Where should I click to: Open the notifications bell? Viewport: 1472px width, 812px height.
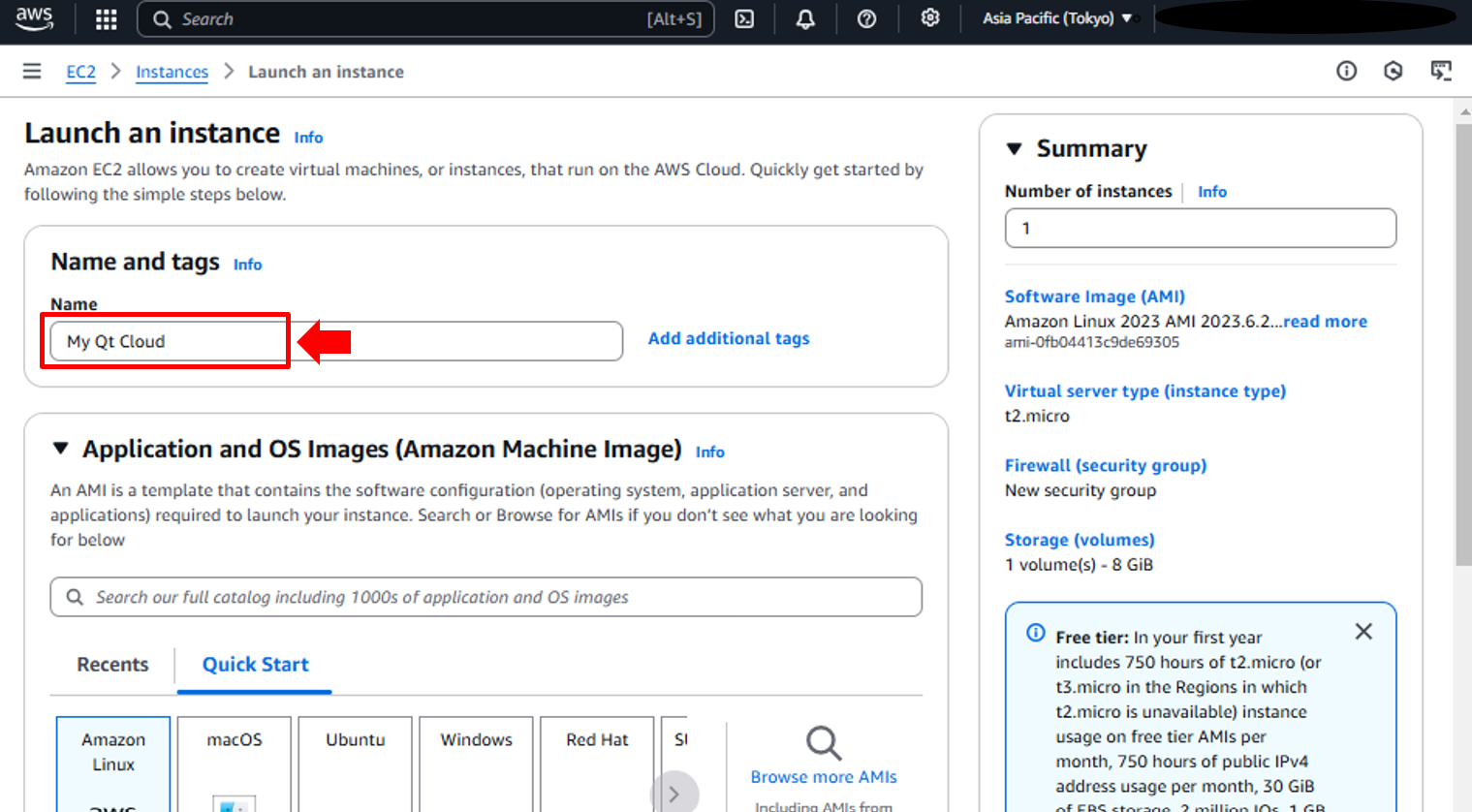[x=805, y=19]
